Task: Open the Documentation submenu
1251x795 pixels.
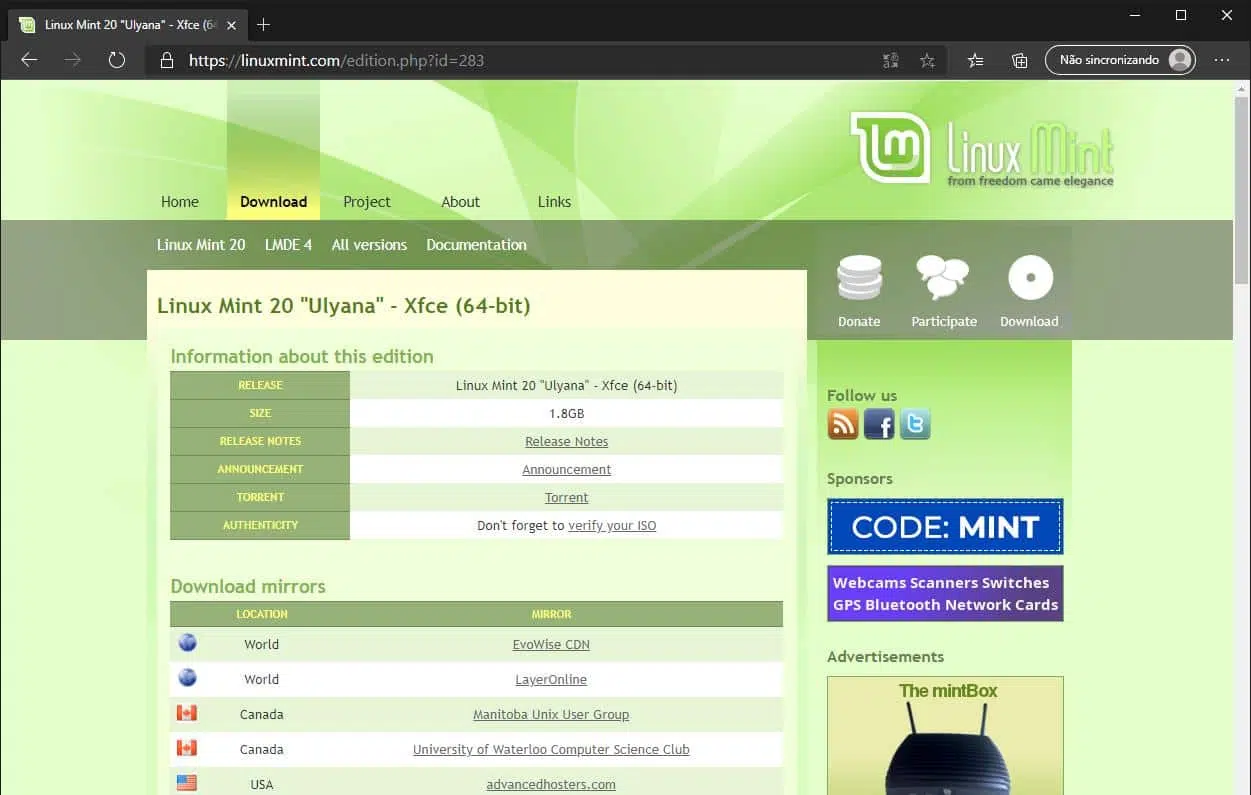Action: click(x=476, y=244)
